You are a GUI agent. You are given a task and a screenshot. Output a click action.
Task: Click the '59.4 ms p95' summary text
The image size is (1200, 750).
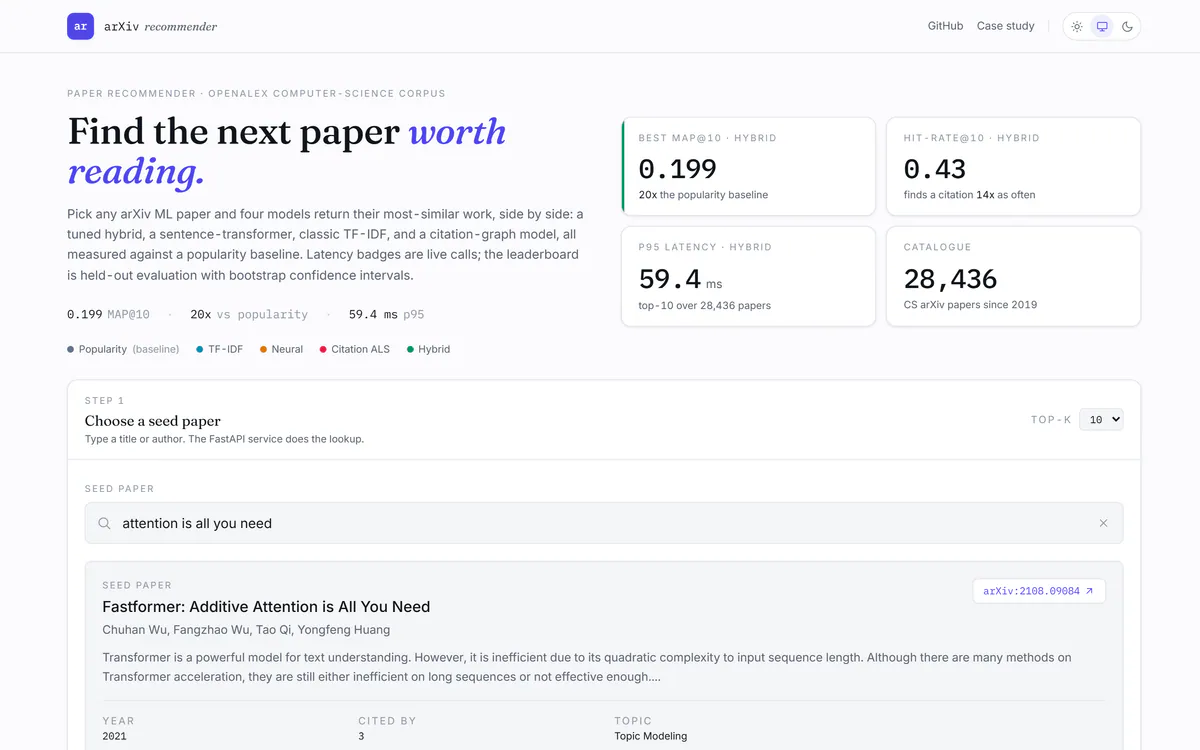386,314
